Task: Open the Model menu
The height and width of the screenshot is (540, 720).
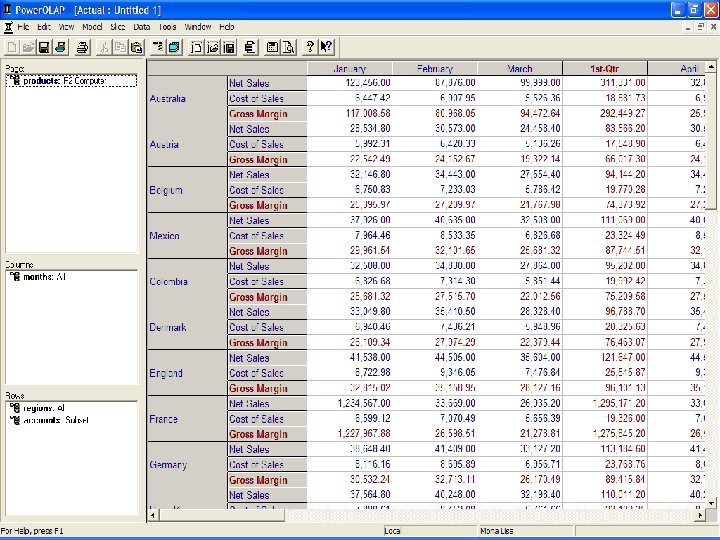Action: pyautogui.click(x=92, y=27)
